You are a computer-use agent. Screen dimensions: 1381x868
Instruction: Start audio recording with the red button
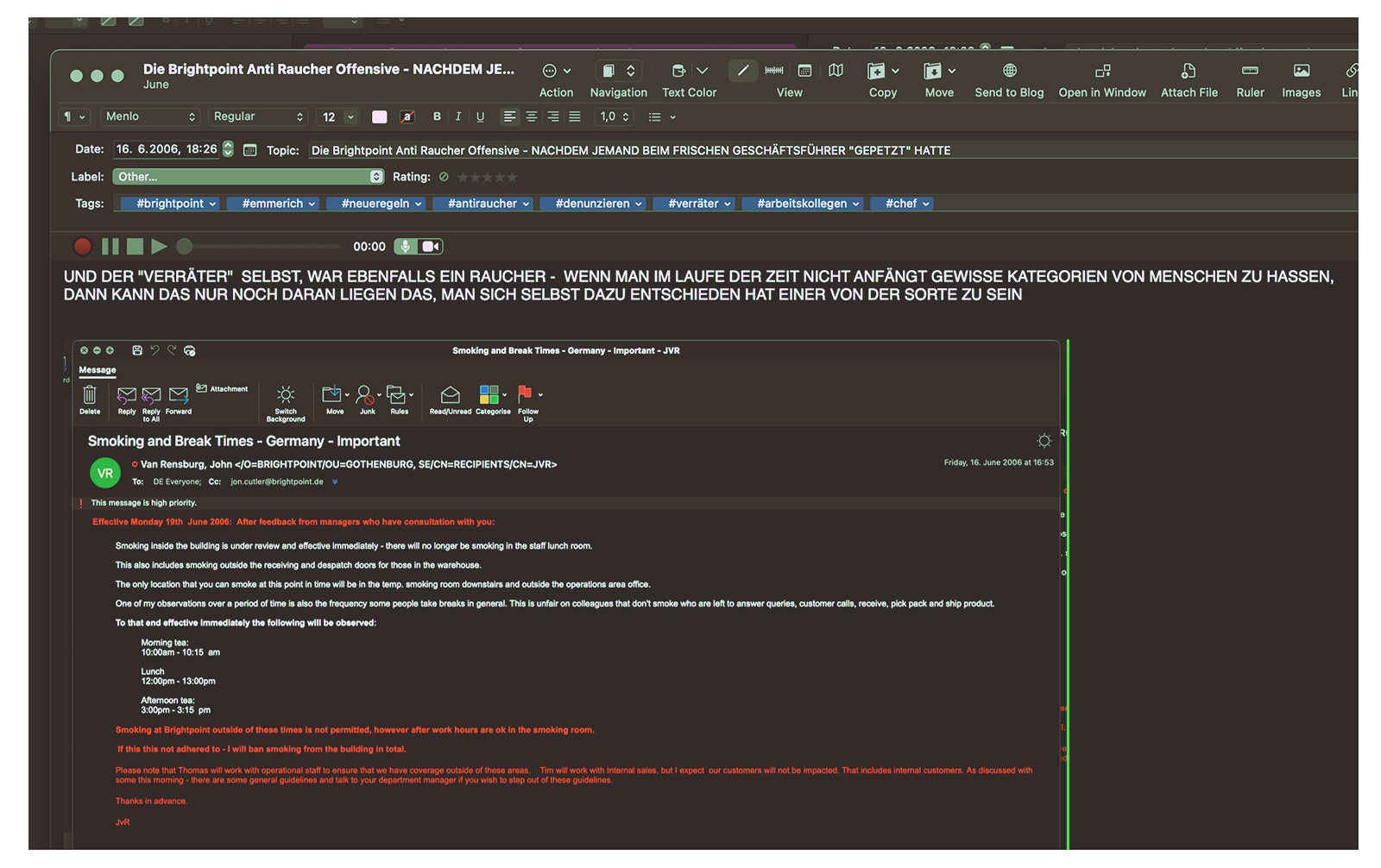pyautogui.click(x=83, y=247)
